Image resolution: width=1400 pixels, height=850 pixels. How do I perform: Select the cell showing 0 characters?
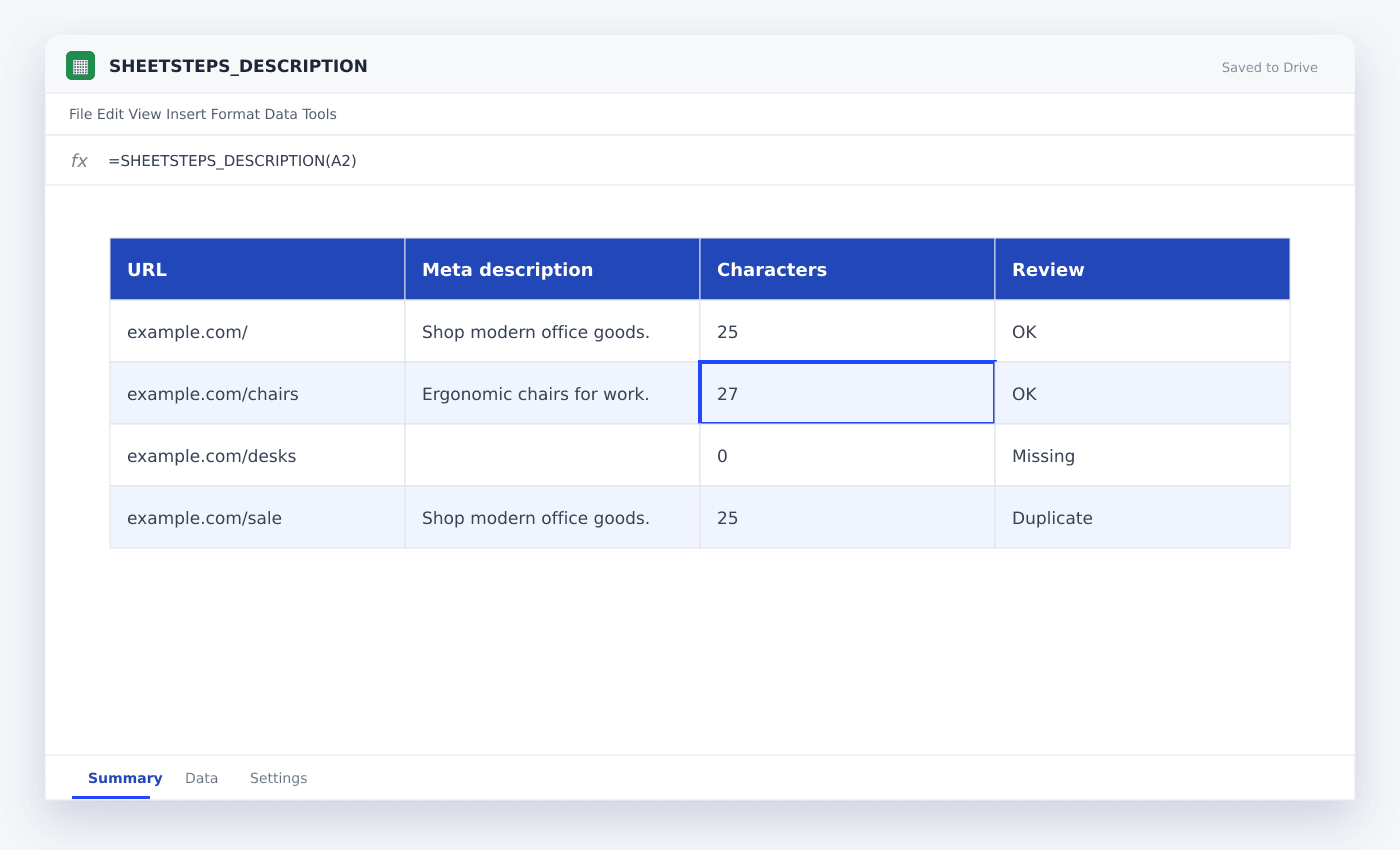pos(847,455)
